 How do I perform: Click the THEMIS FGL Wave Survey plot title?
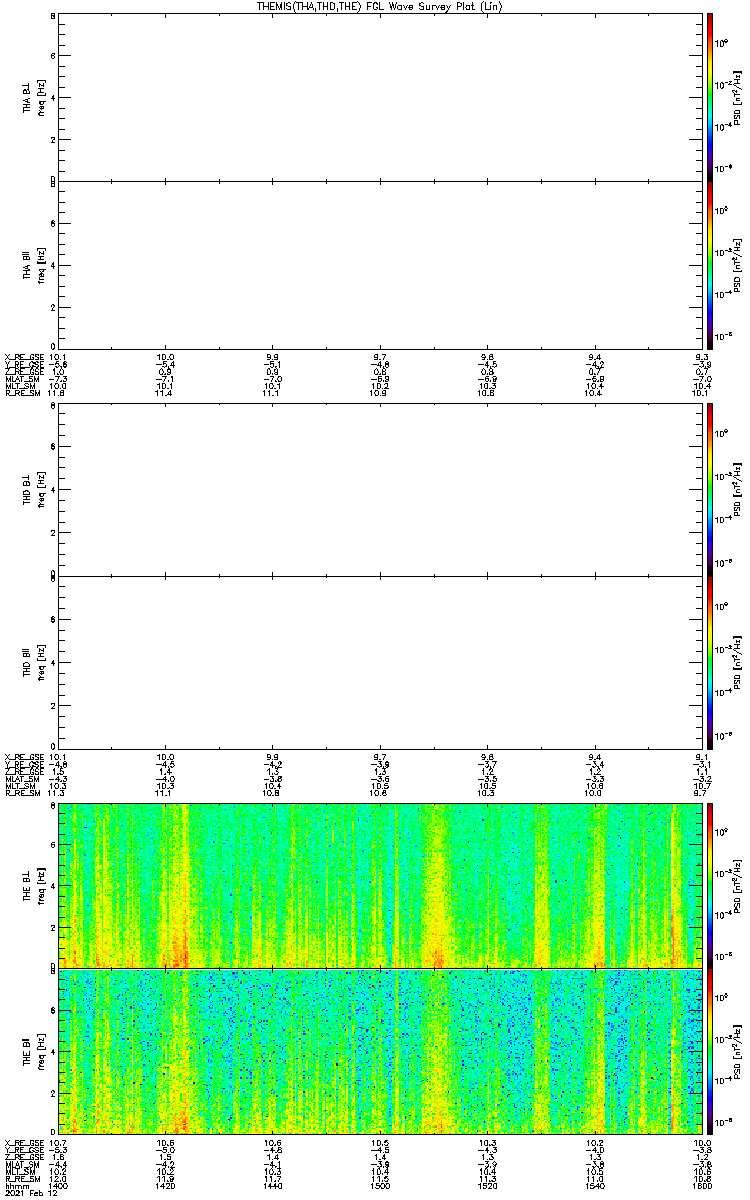point(380,6)
